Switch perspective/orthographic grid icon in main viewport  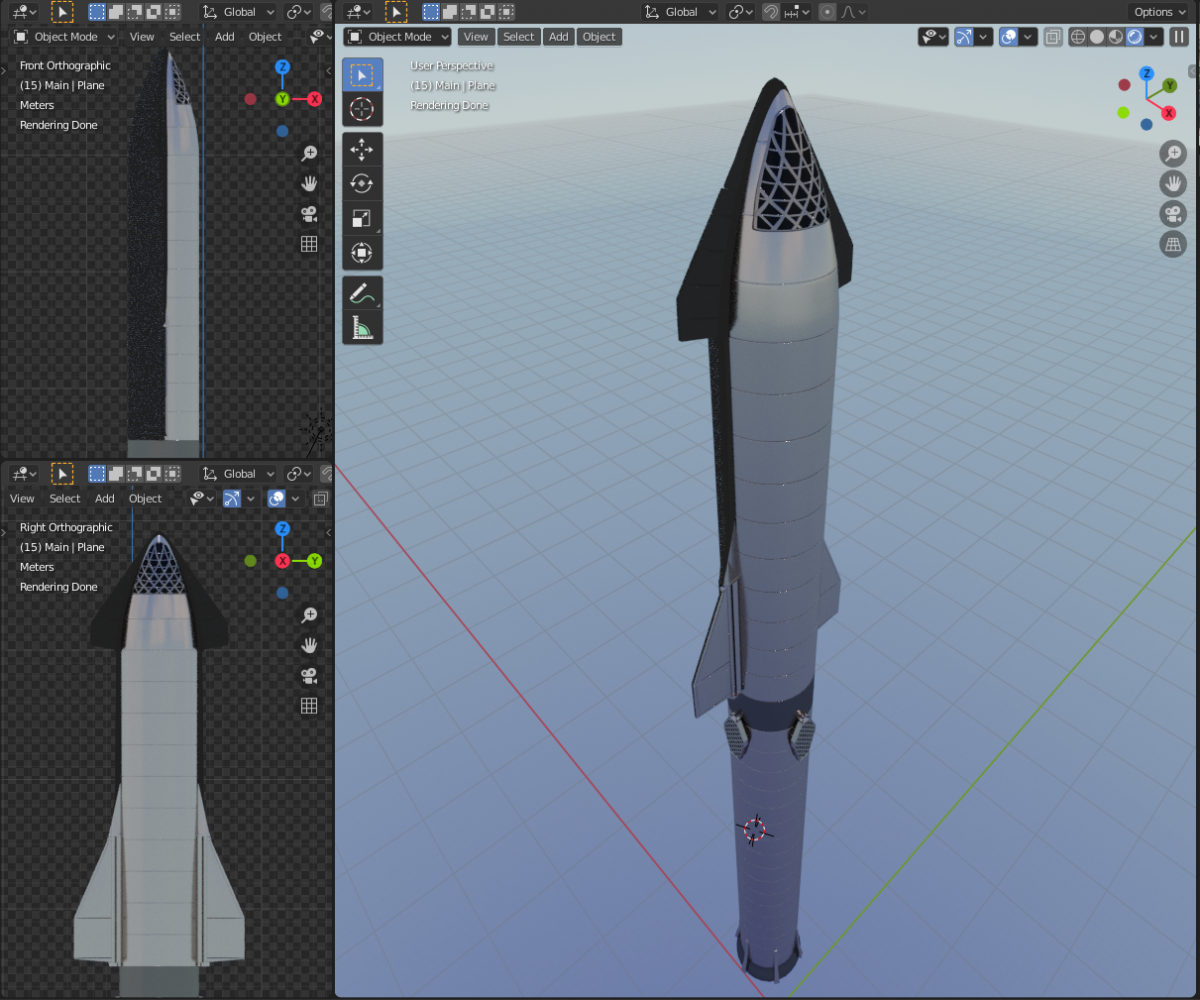[1173, 244]
